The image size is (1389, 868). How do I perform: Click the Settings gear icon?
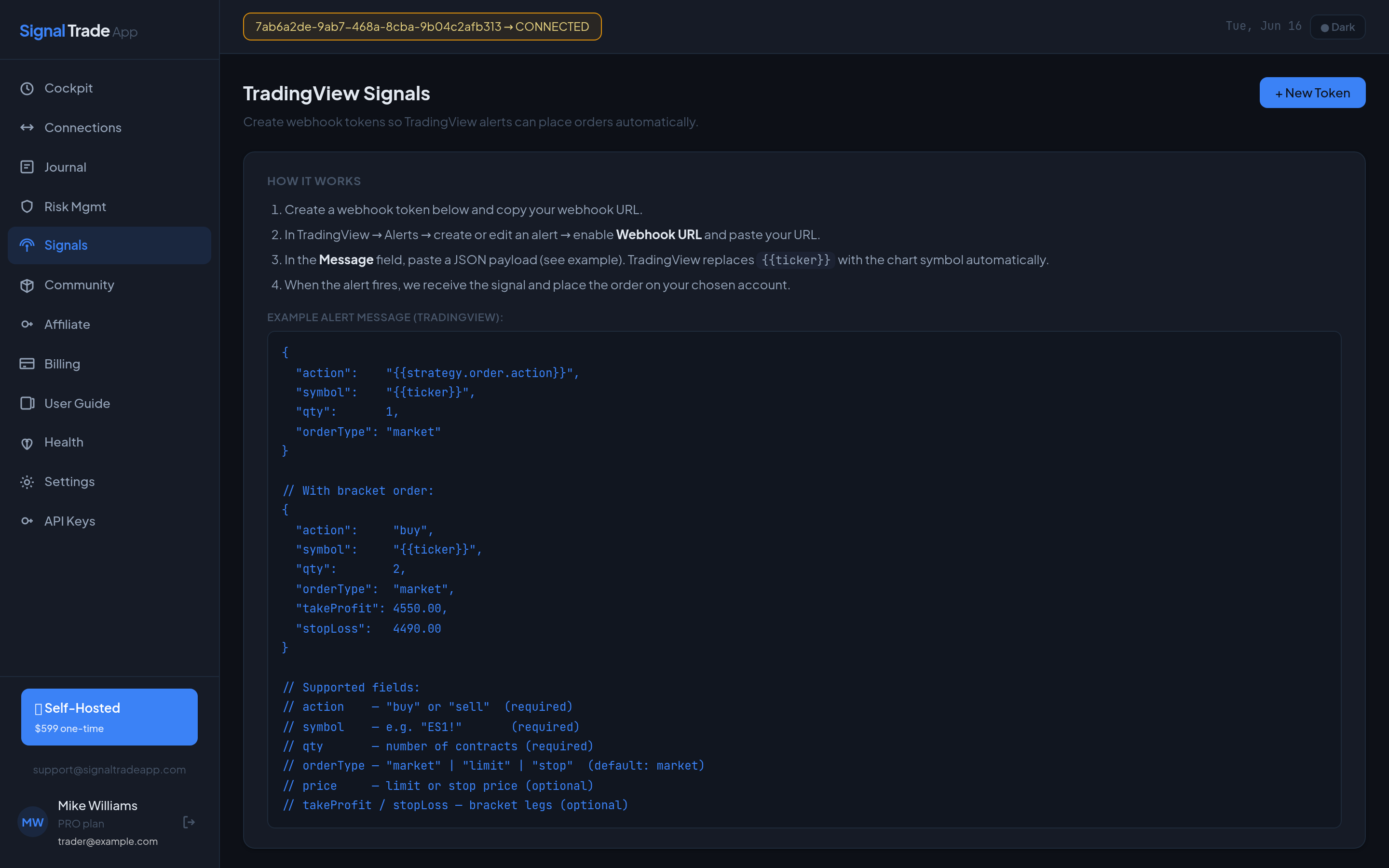(27, 482)
